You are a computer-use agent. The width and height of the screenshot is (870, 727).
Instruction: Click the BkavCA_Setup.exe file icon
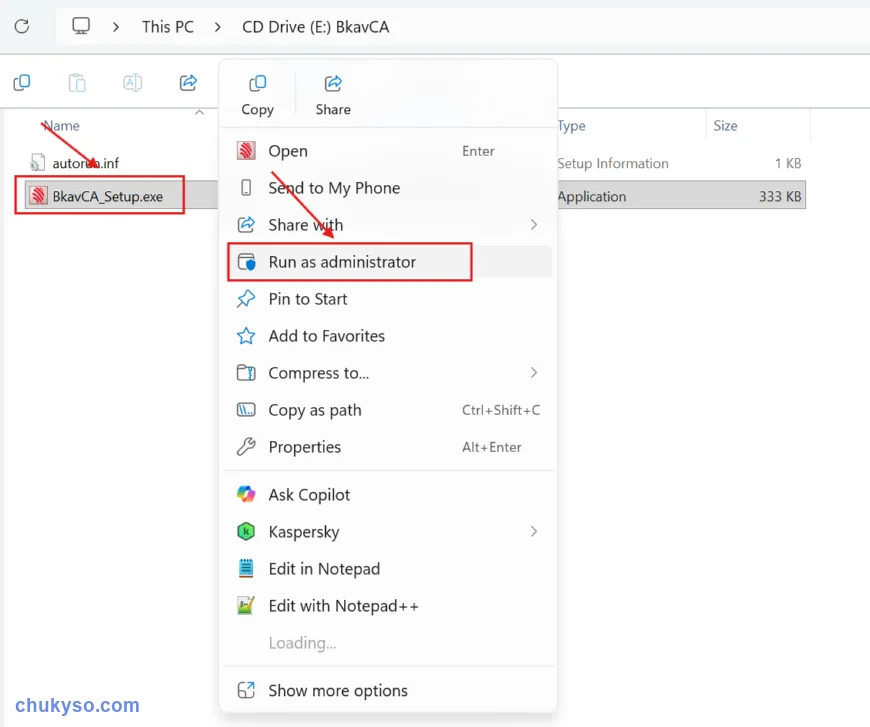38,195
